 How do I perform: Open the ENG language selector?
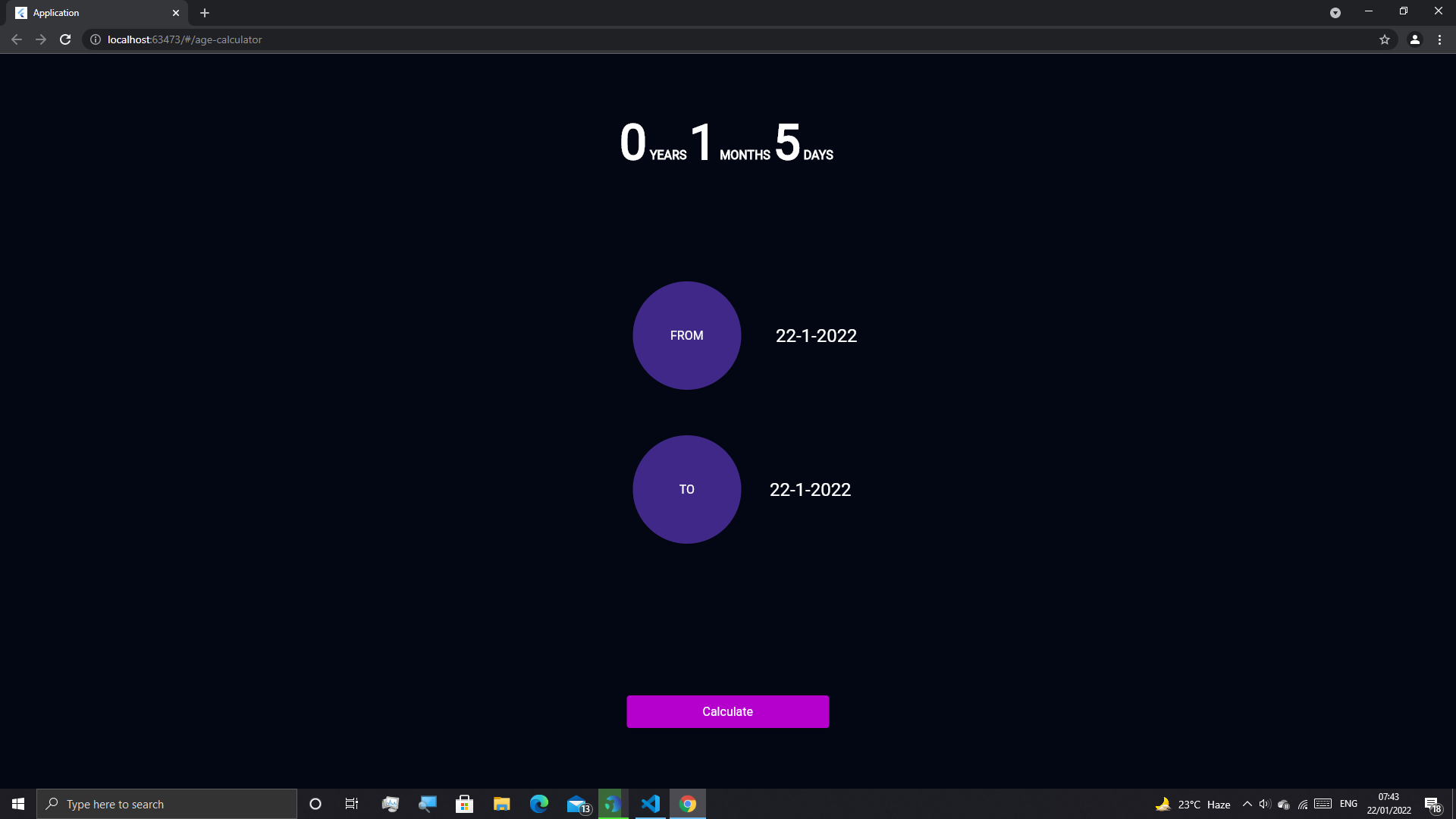1348,804
